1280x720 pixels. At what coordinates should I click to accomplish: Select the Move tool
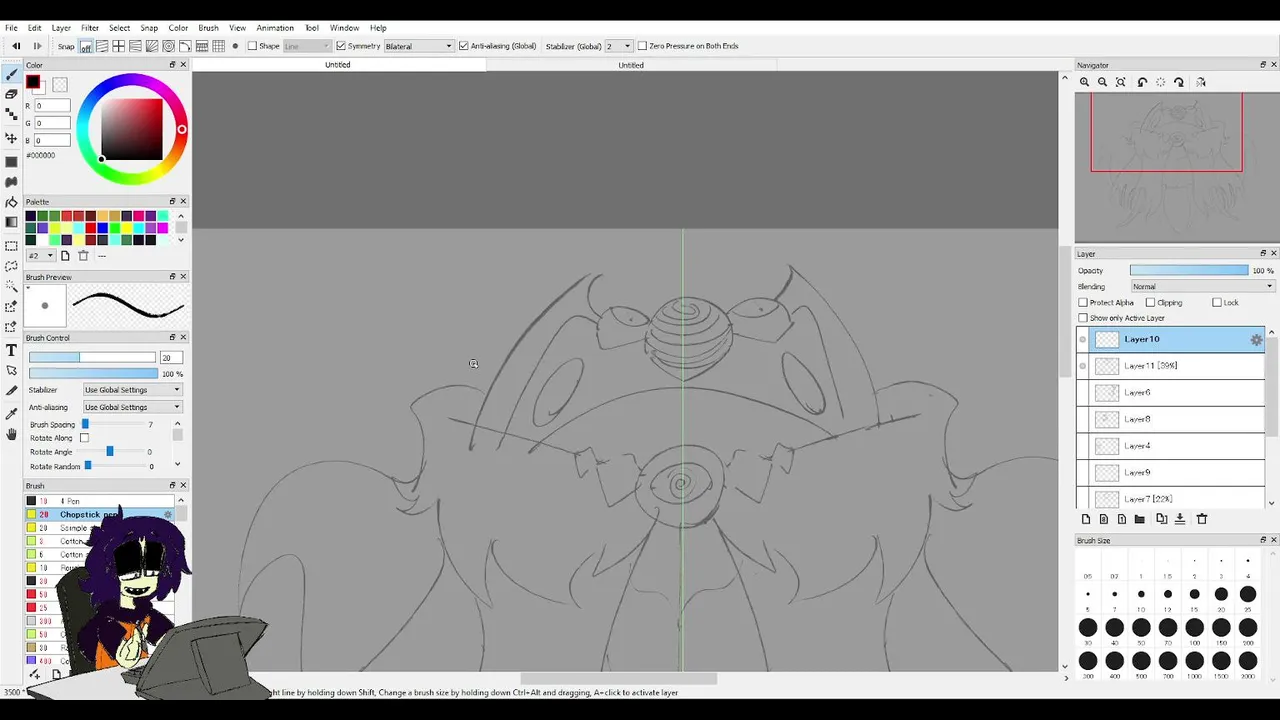coord(11,138)
